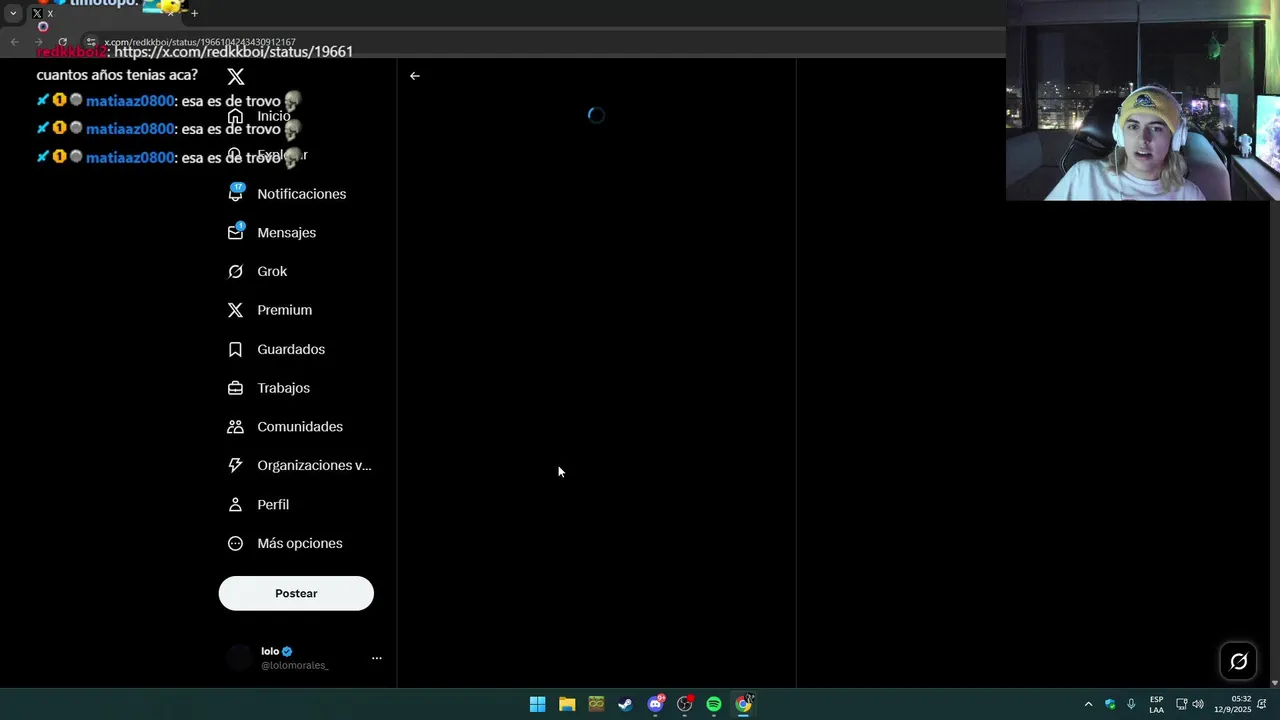Viewport: 1280px width, 720px height.
Task: Click the browser address bar URL
Action: coord(200,42)
